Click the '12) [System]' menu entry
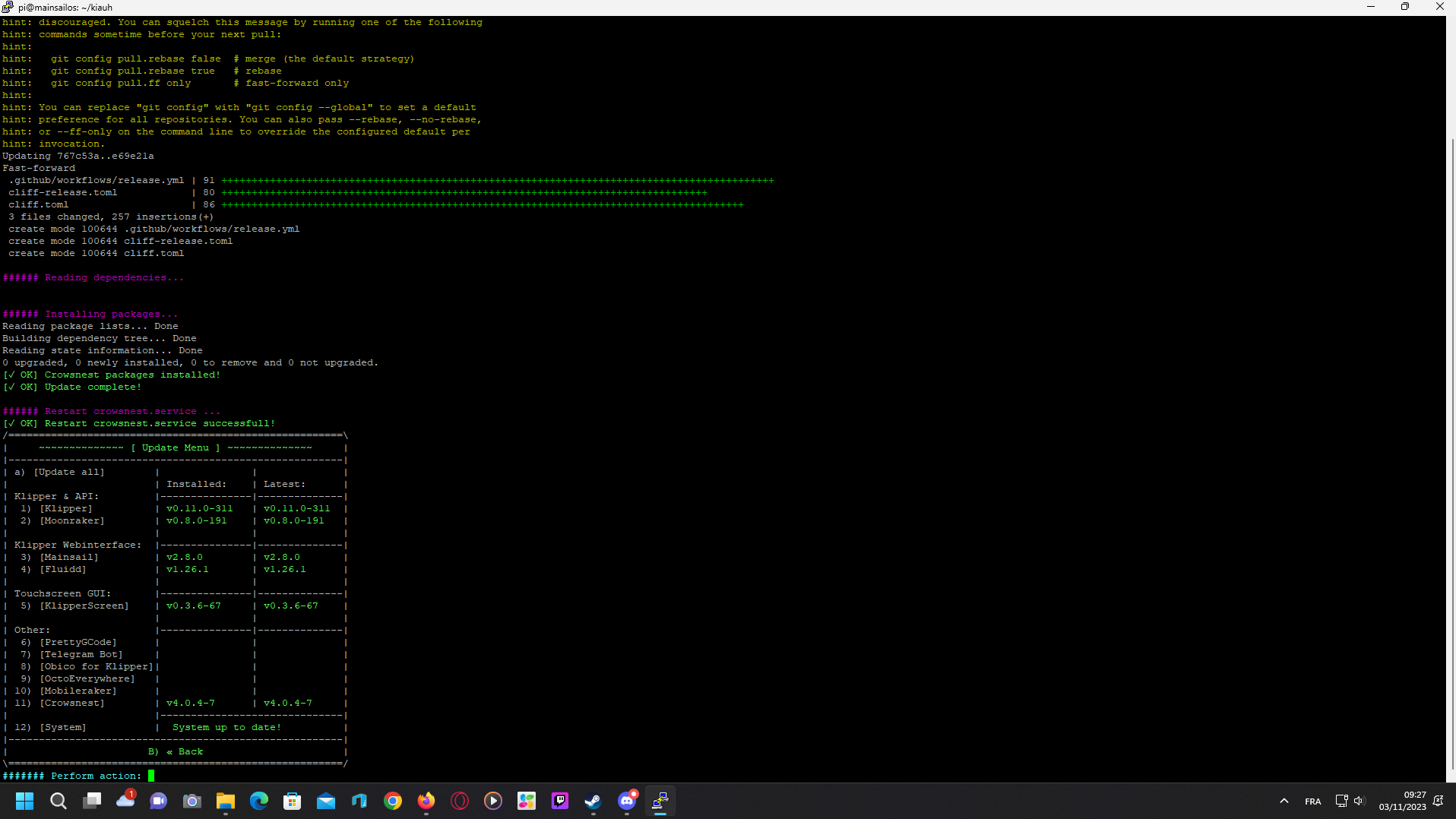 pos(50,727)
